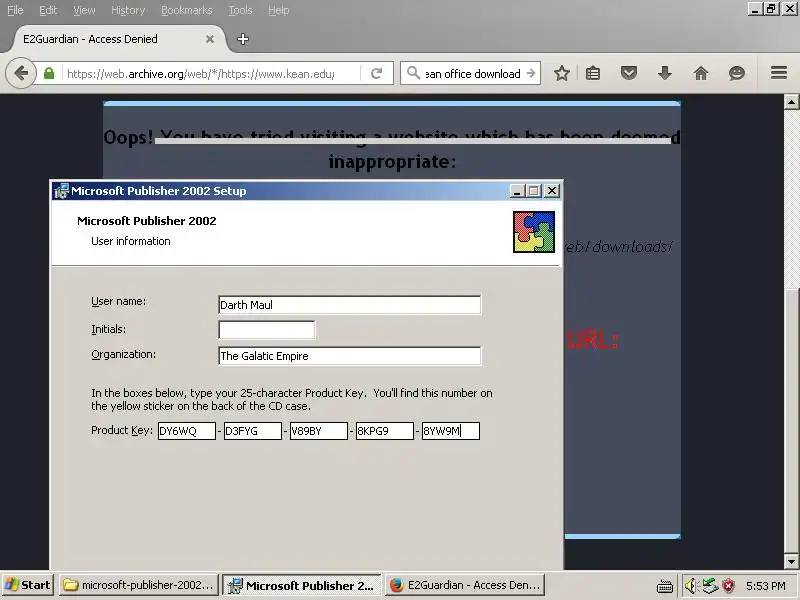Open the Bookmarks menu
Image resolution: width=800 pixels, height=600 pixels.
[x=187, y=10]
